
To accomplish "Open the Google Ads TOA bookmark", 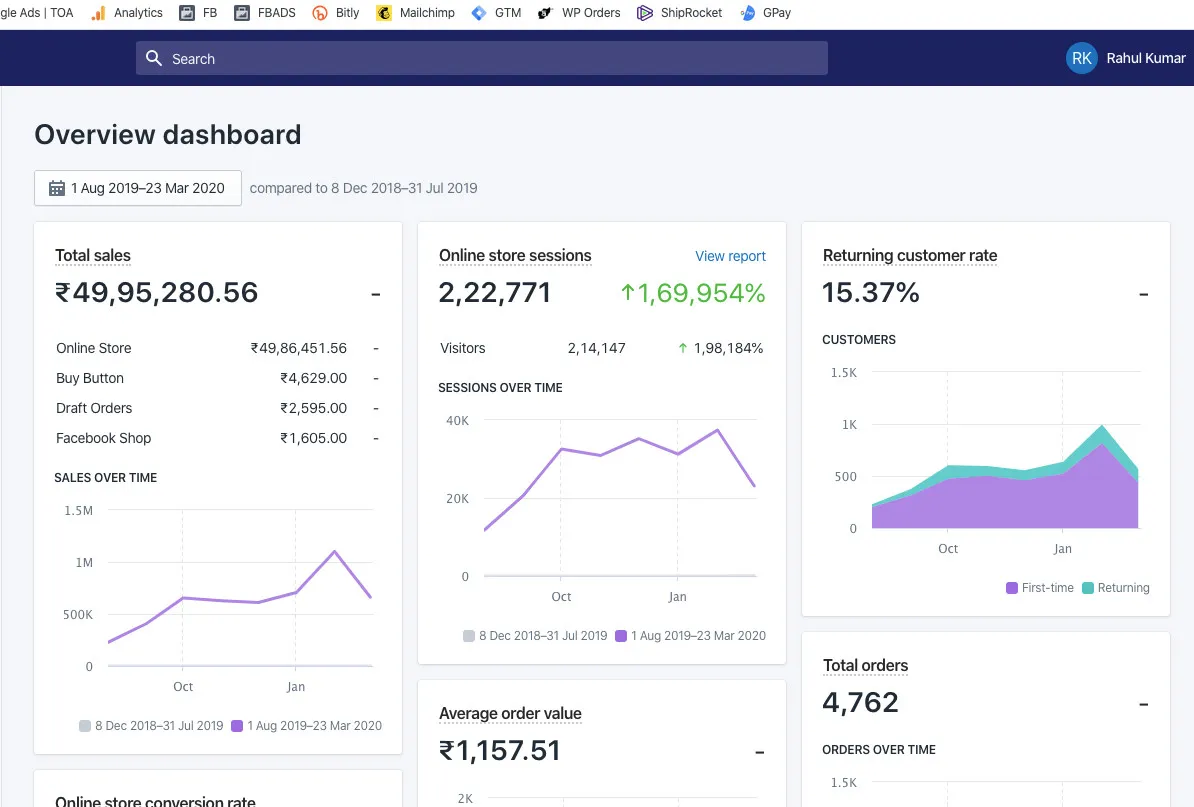I will tap(37, 13).
